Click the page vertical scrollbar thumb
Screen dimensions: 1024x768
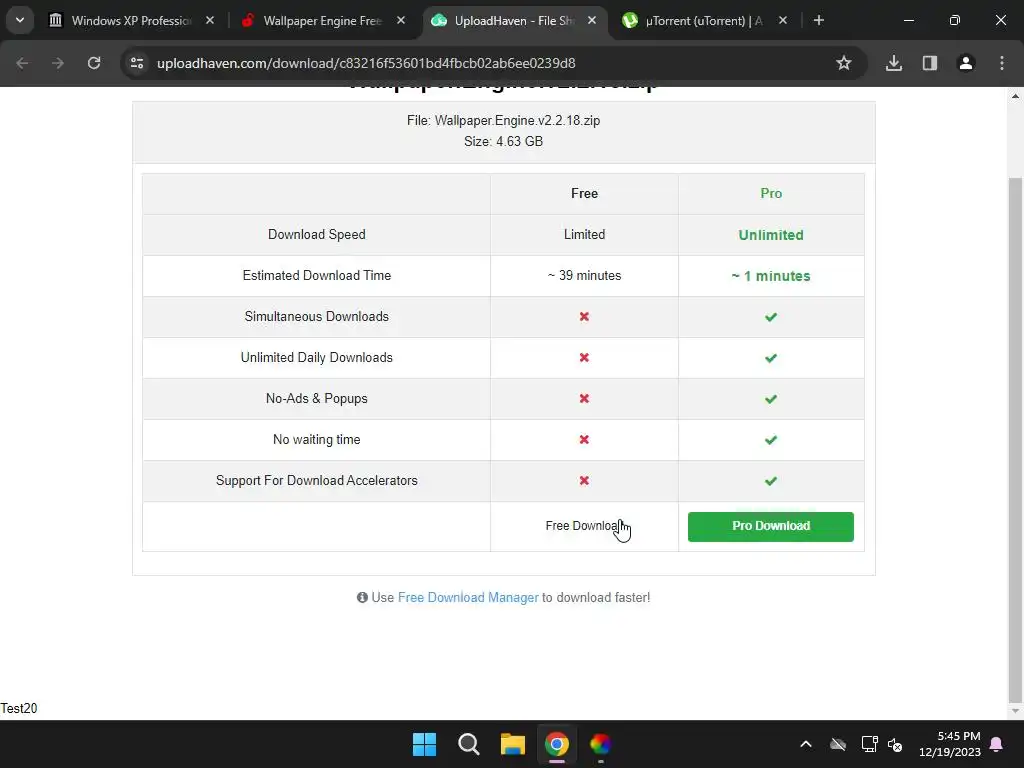1015,439
